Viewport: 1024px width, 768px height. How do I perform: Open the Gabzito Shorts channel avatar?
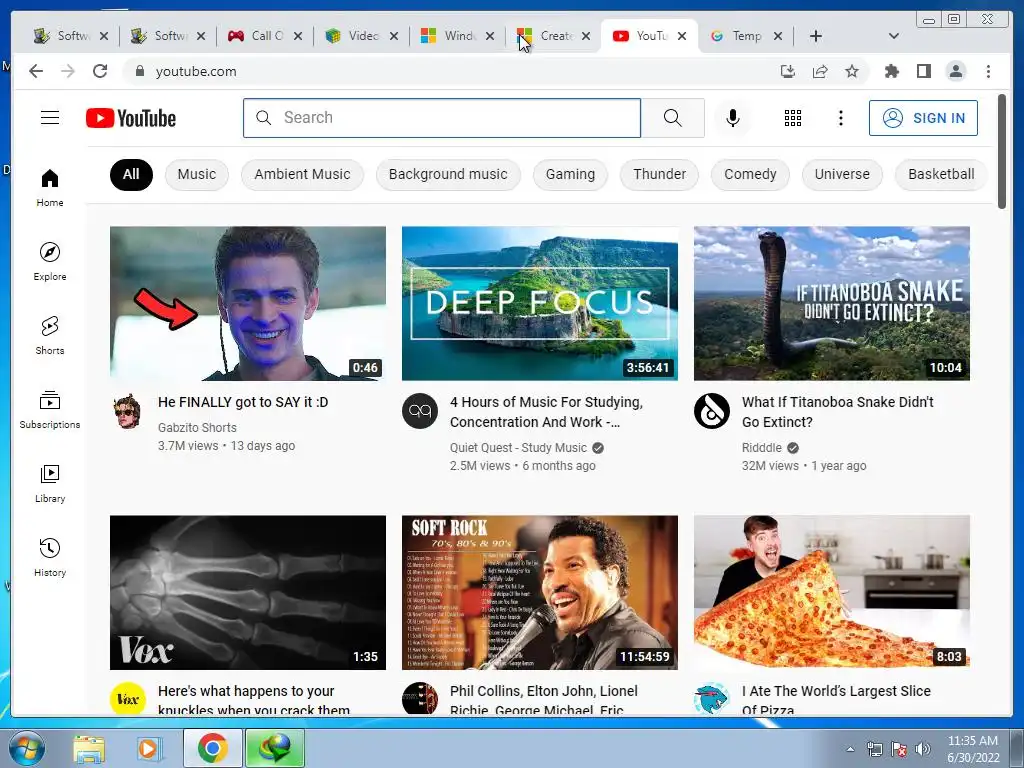click(x=127, y=411)
